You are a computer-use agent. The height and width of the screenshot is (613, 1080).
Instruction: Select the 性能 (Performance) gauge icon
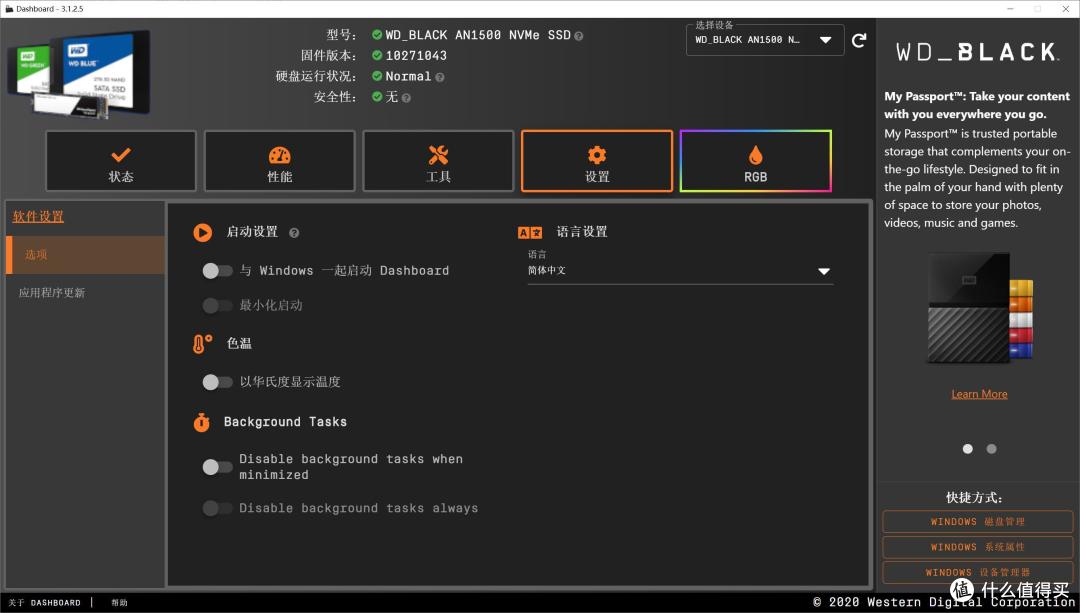point(279,153)
